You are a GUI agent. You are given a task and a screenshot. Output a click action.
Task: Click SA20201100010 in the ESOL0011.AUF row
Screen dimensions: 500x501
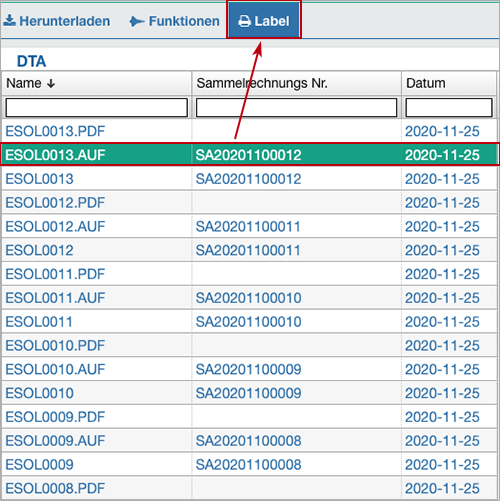[x=248, y=298]
